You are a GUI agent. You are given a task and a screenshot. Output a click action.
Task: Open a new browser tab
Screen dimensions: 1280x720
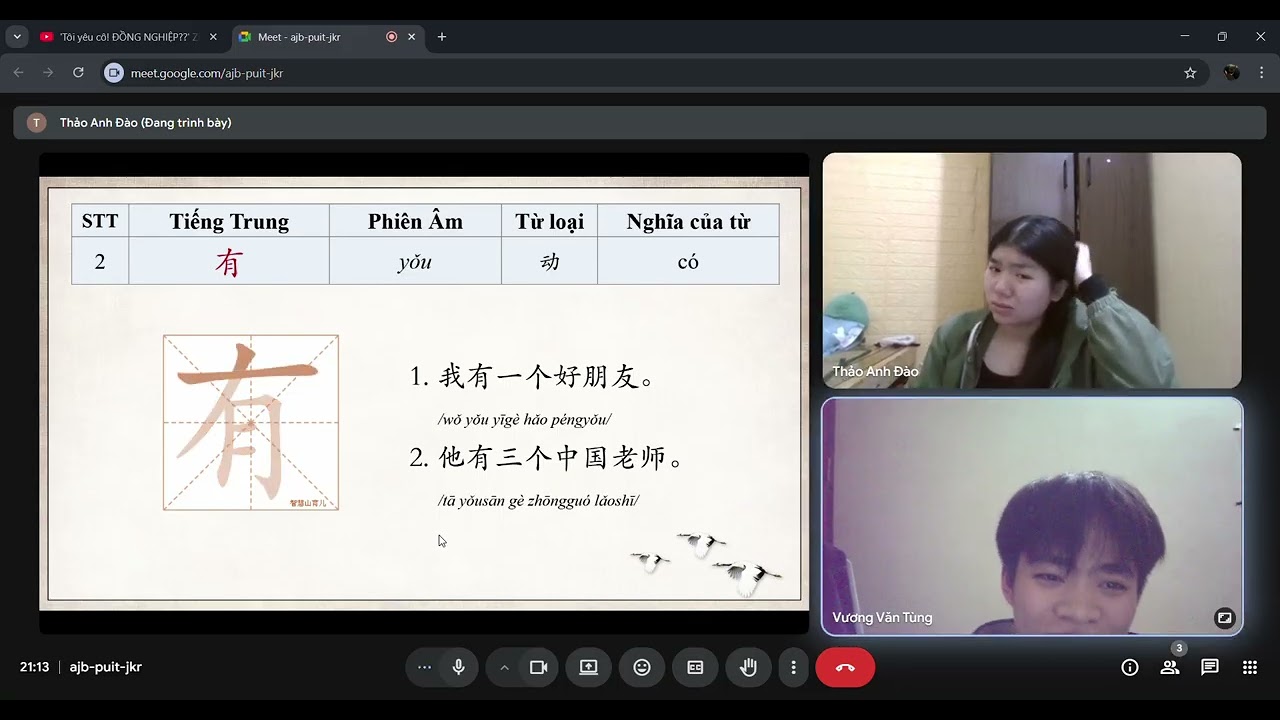(x=442, y=37)
